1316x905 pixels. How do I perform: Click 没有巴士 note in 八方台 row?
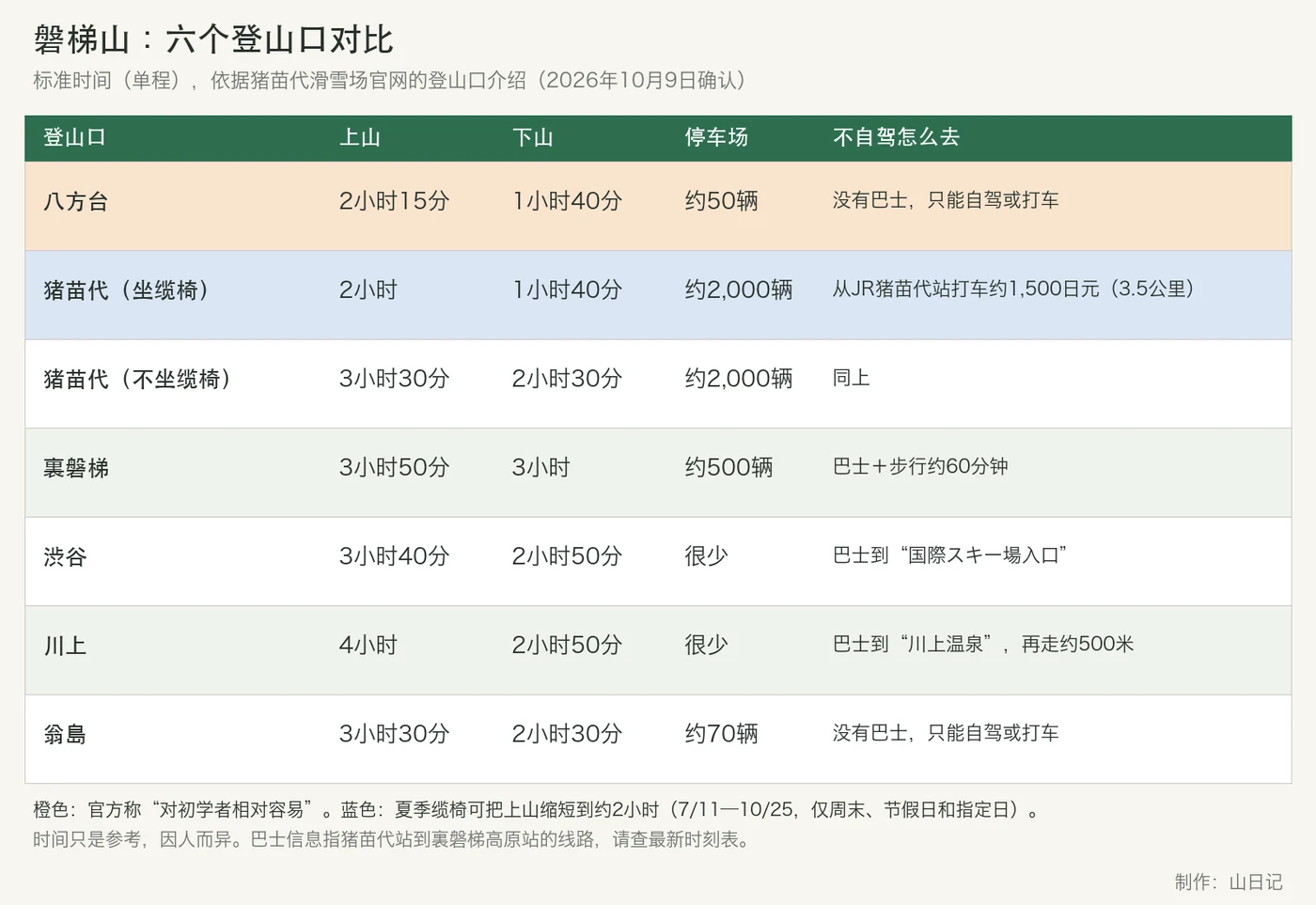(x=946, y=200)
